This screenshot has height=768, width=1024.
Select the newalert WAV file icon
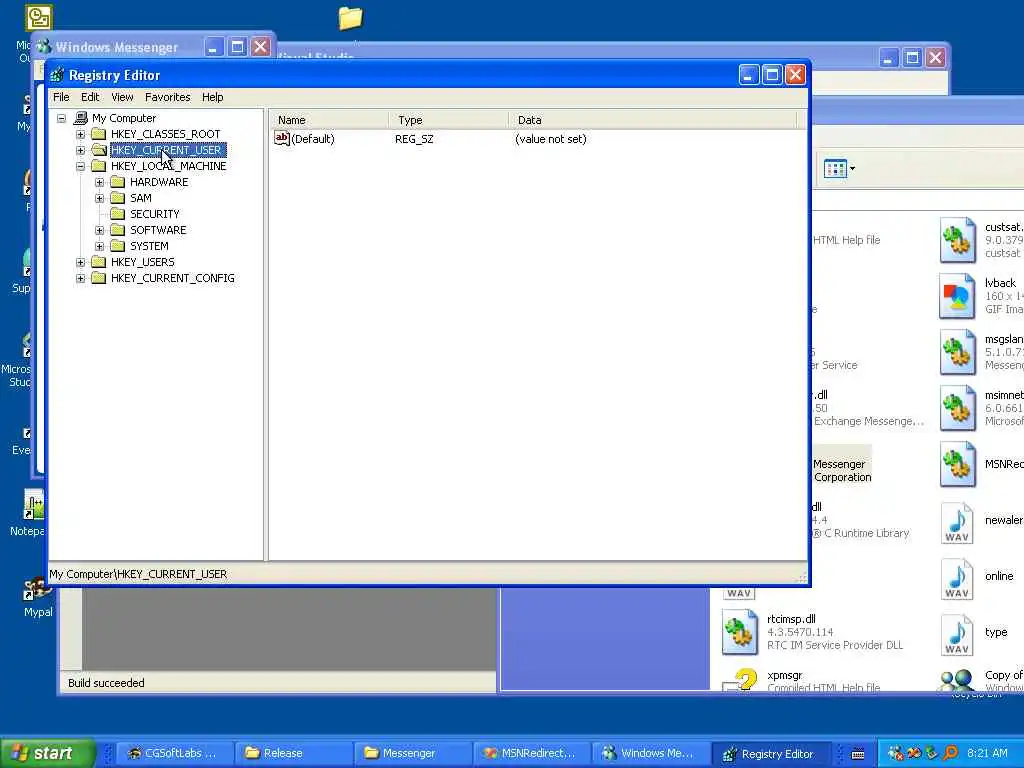tap(957, 522)
